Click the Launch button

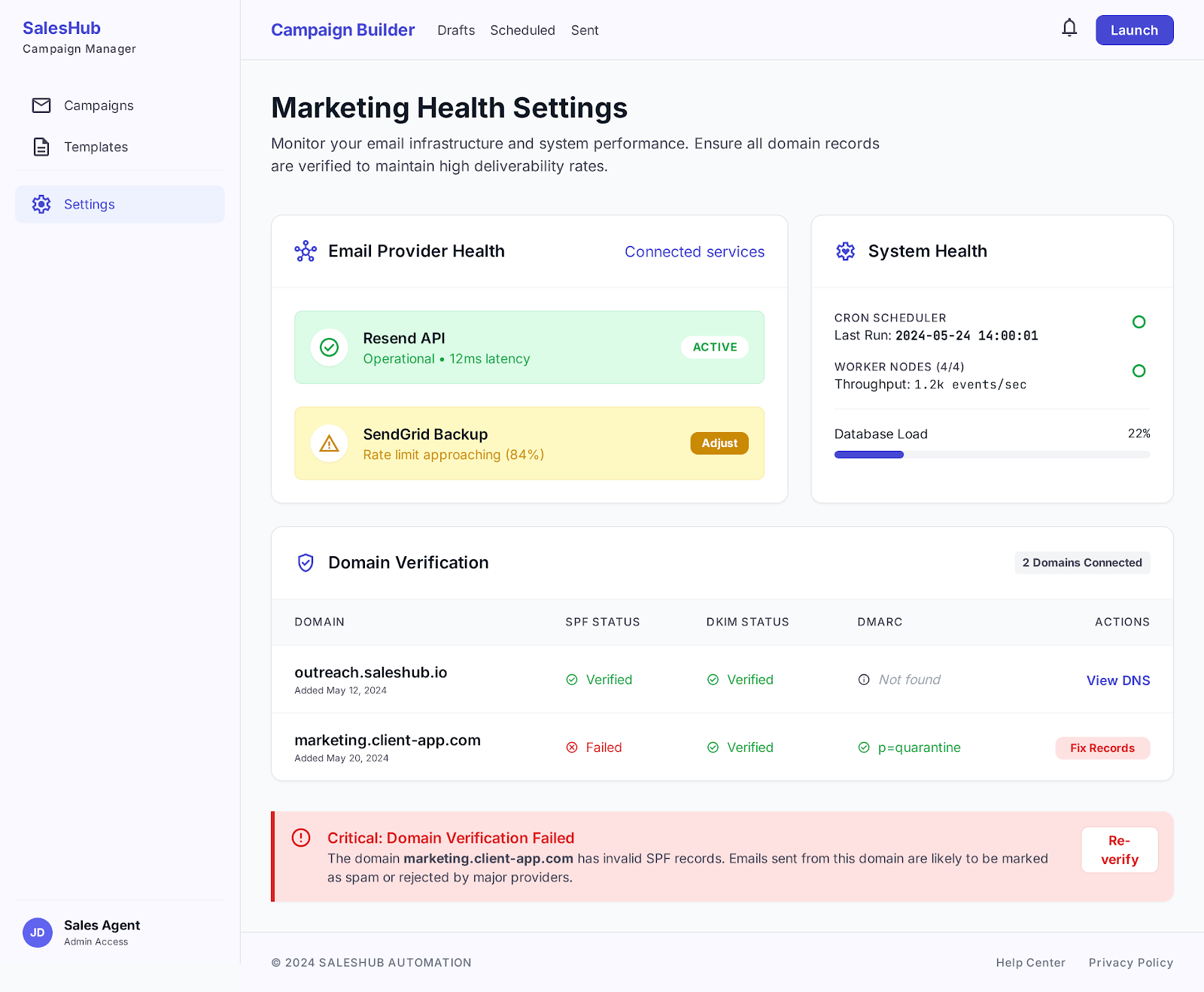pos(1134,30)
